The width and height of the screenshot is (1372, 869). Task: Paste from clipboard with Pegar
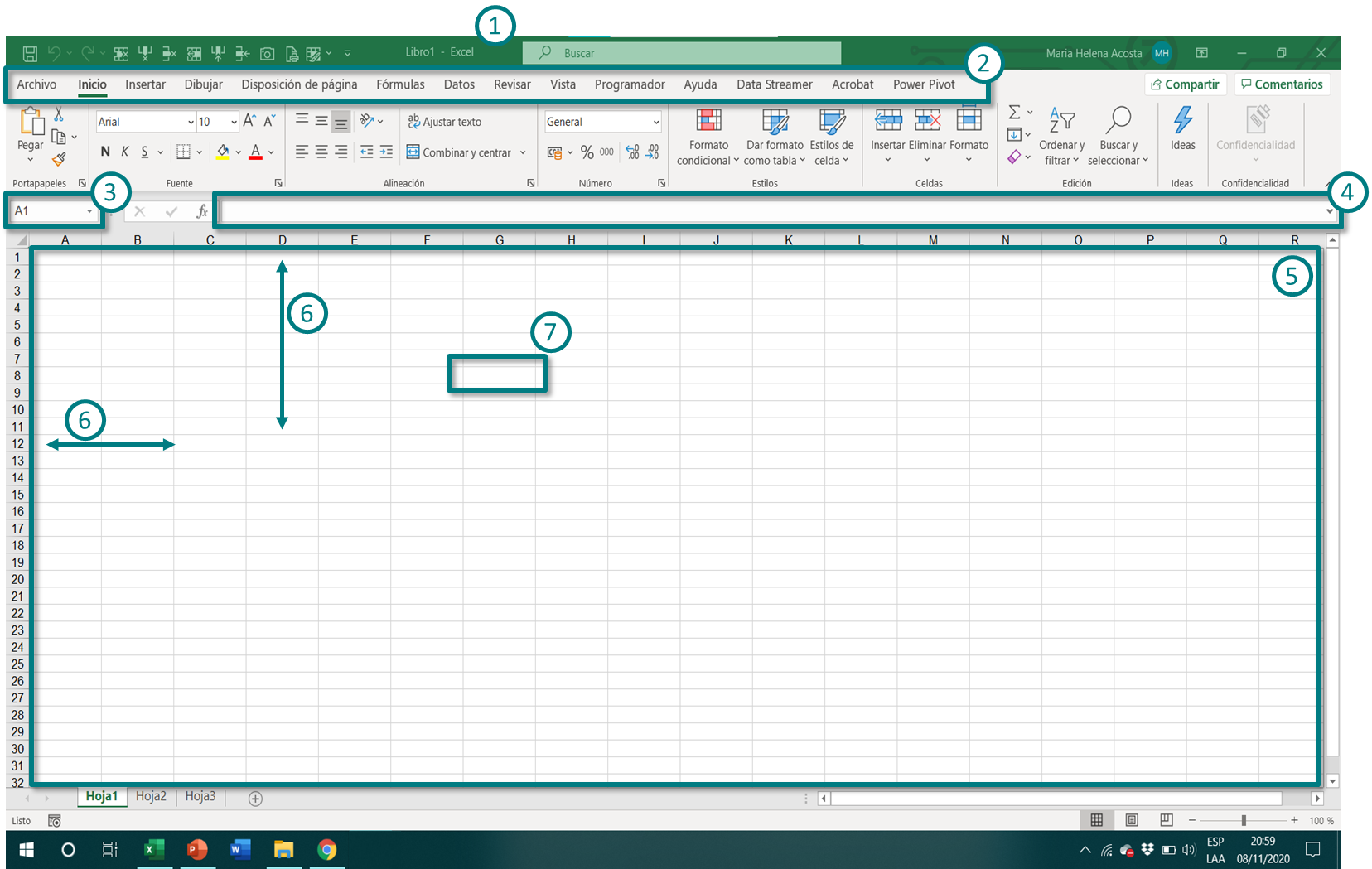pos(31,131)
